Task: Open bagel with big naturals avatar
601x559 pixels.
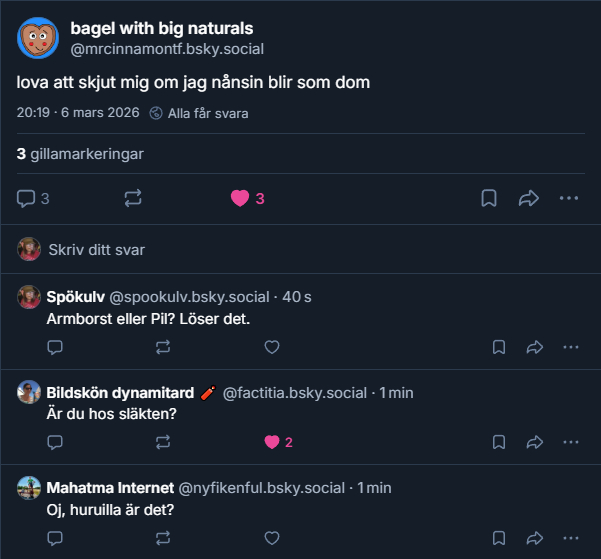Action: 37,38
